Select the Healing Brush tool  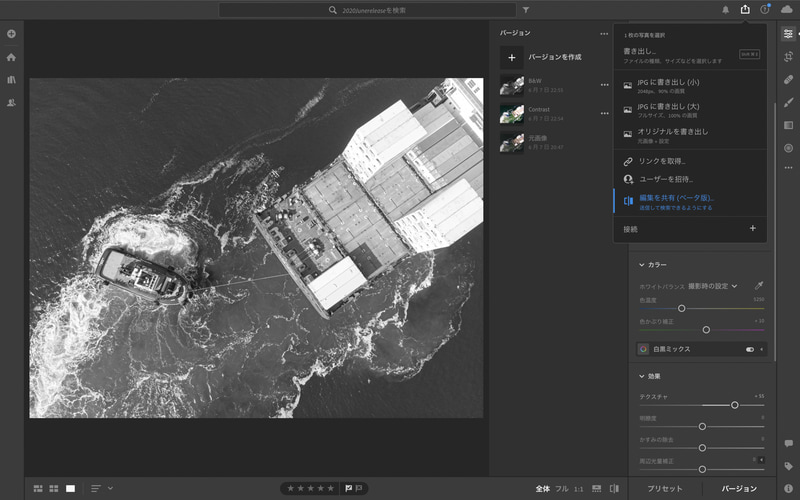(x=788, y=79)
